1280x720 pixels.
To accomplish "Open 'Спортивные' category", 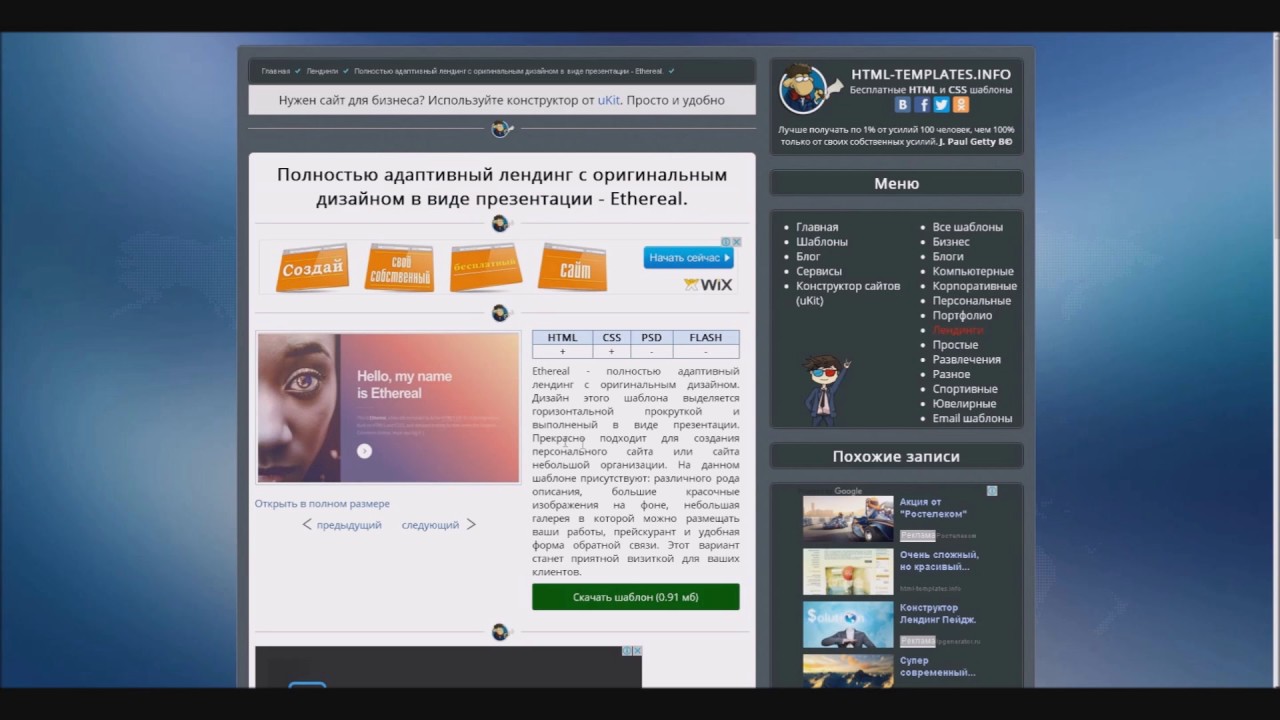I will pos(965,389).
